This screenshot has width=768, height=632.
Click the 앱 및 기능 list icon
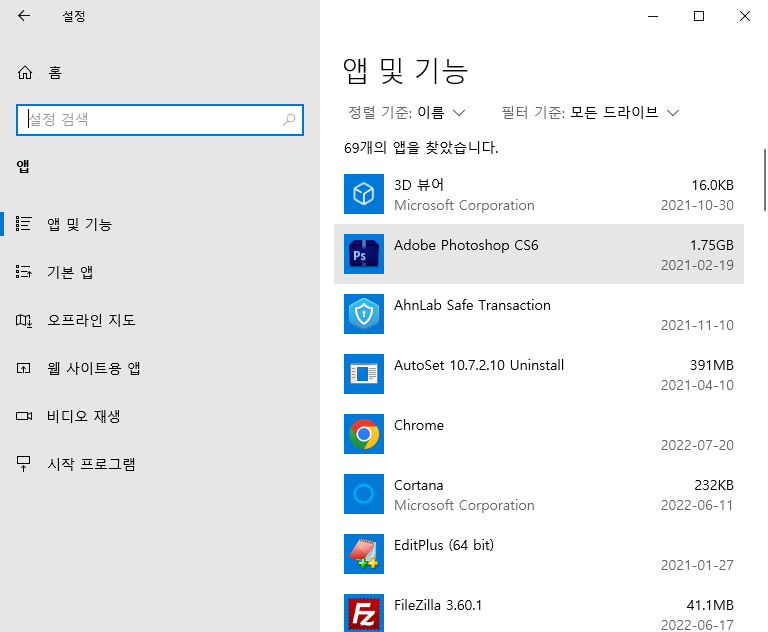[x=24, y=224]
